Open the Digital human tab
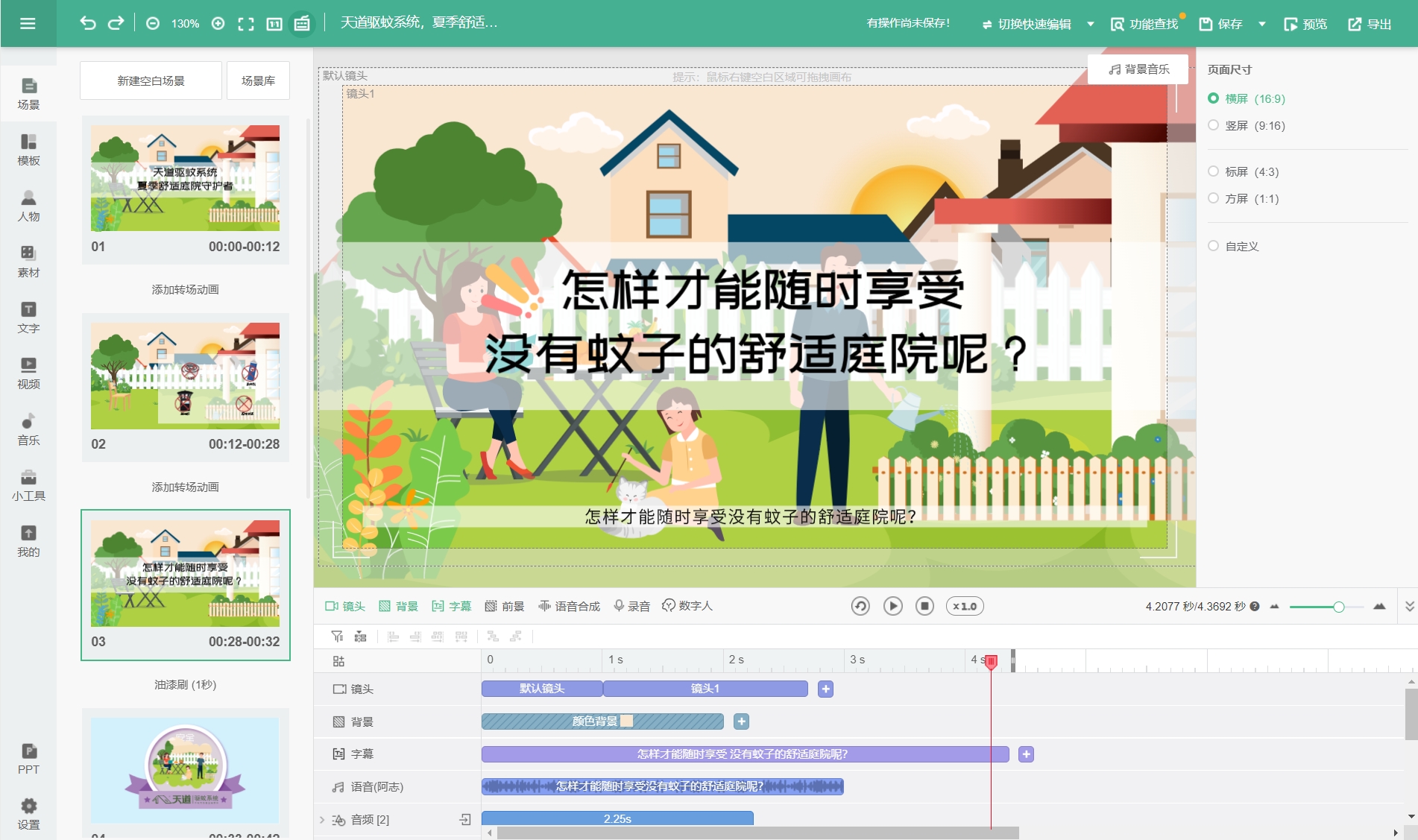The width and height of the screenshot is (1418, 840). pyautogui.click(x=687, y=606)
